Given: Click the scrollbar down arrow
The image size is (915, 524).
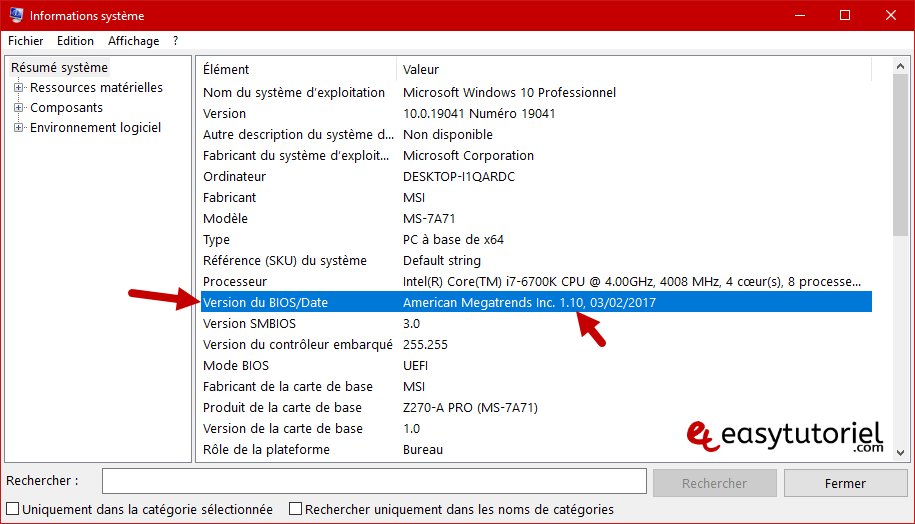Looking at the screenshot, I should 900,452.
